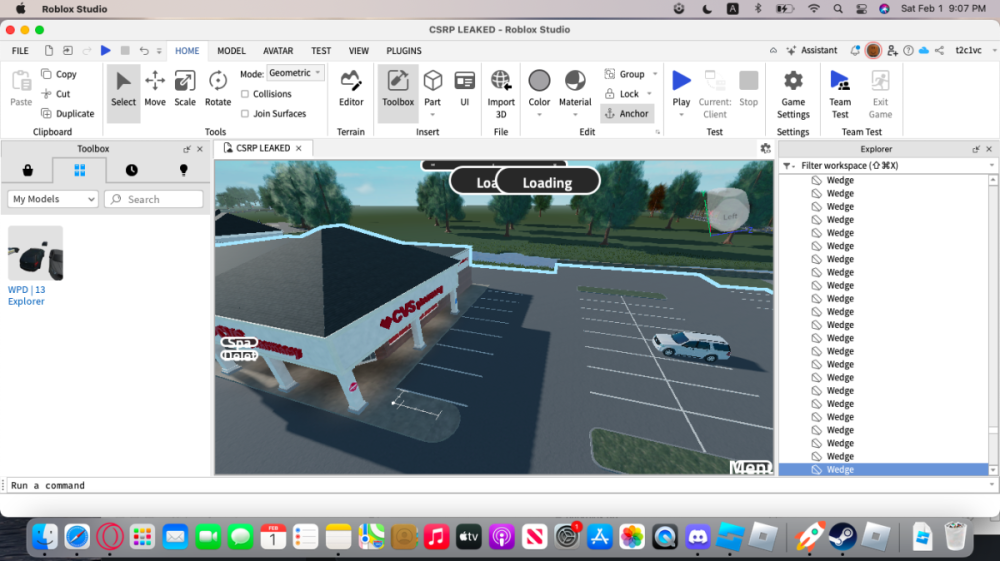1000x561 pixels.
Task: Open Game Settings
Action: 793,94
